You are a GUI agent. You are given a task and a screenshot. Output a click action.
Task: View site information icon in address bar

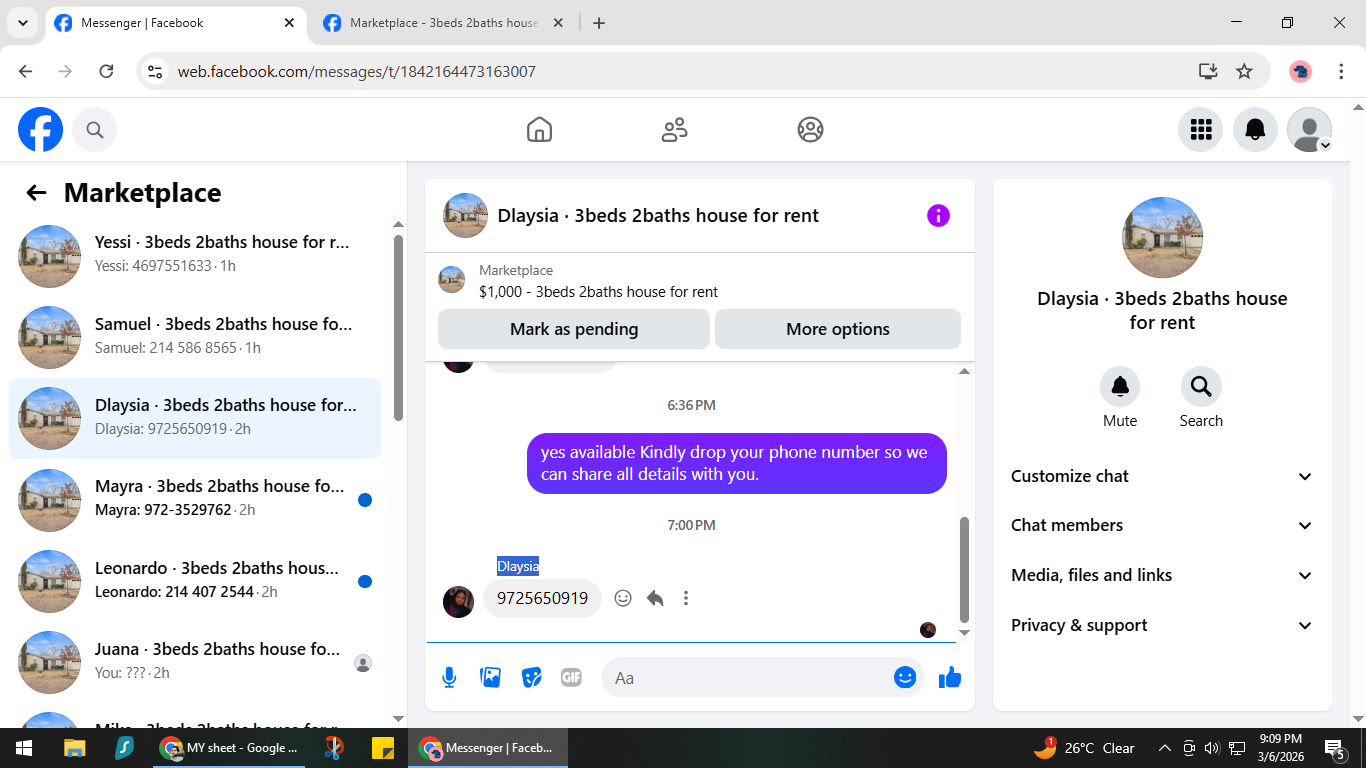click(x=155, y=71)
